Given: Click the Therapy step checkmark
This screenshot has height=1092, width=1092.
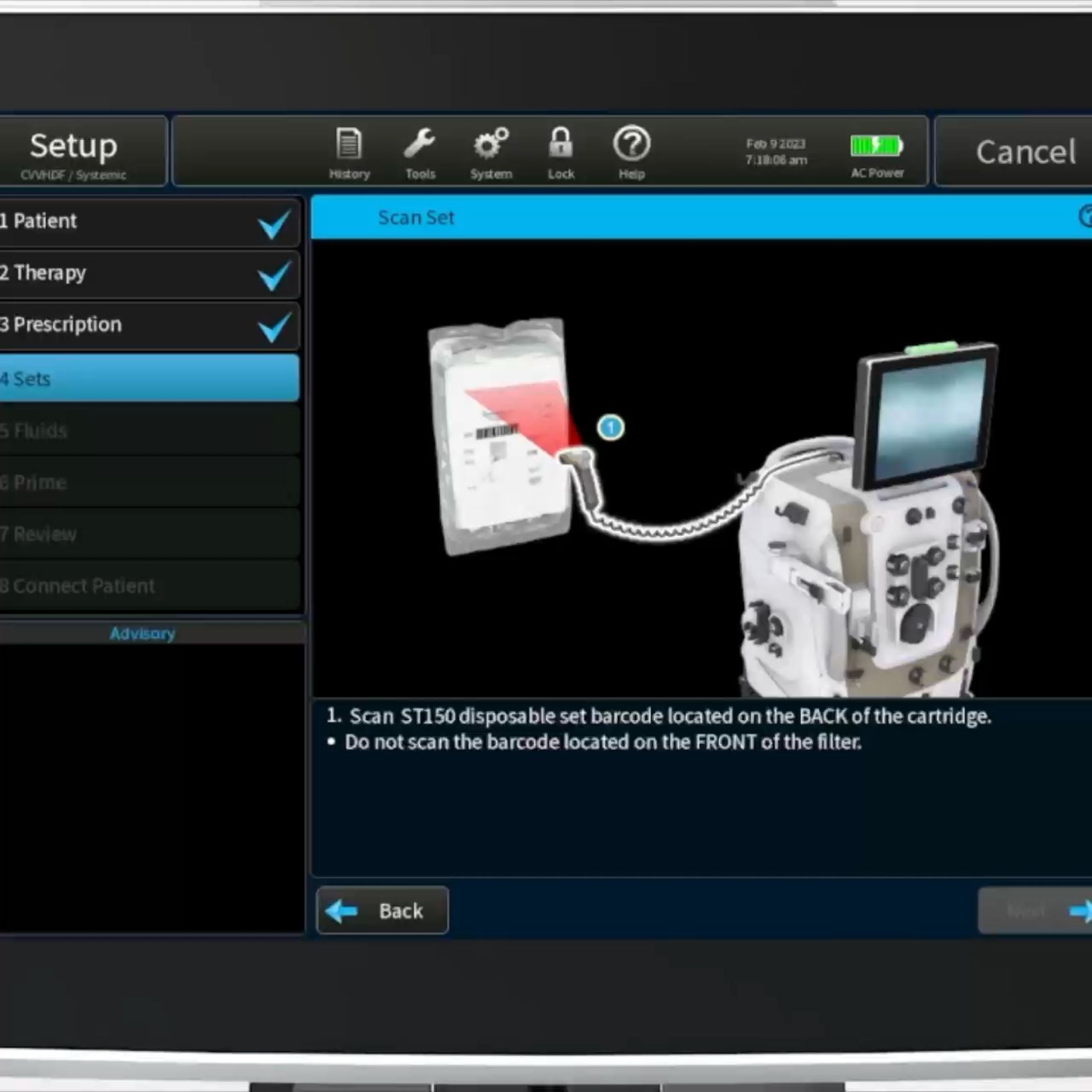Looking at the screenshot, I should (274, 276).
